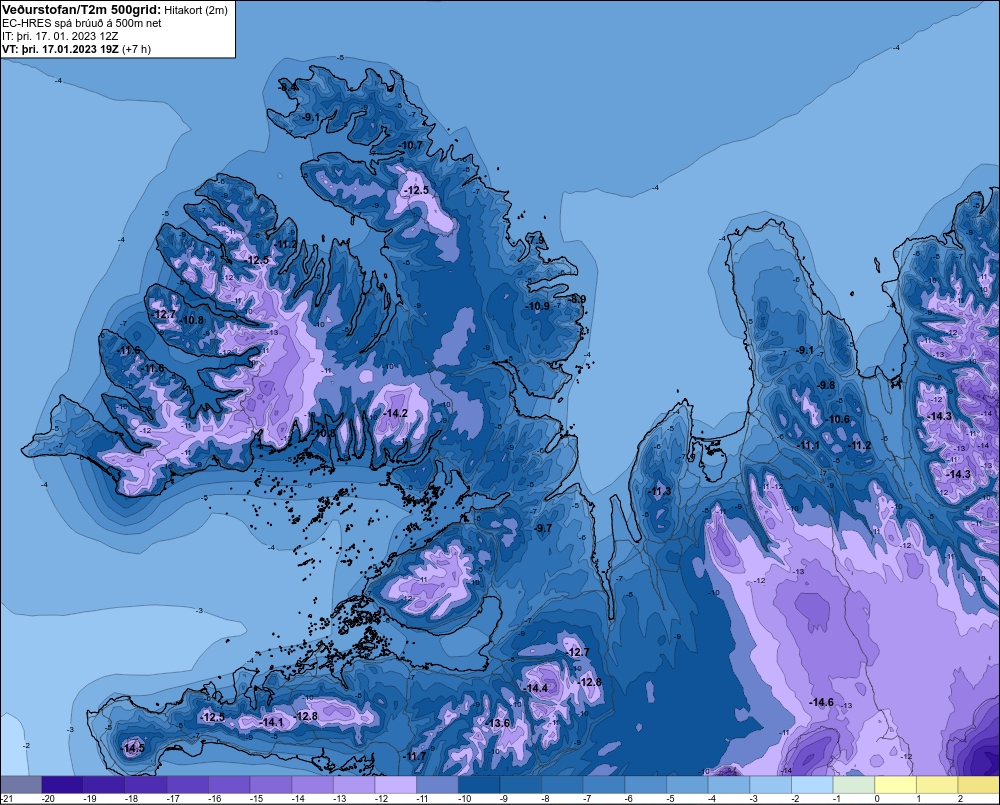Click legend scale label -19
The image size is (1000, 805).
(89, 799)
